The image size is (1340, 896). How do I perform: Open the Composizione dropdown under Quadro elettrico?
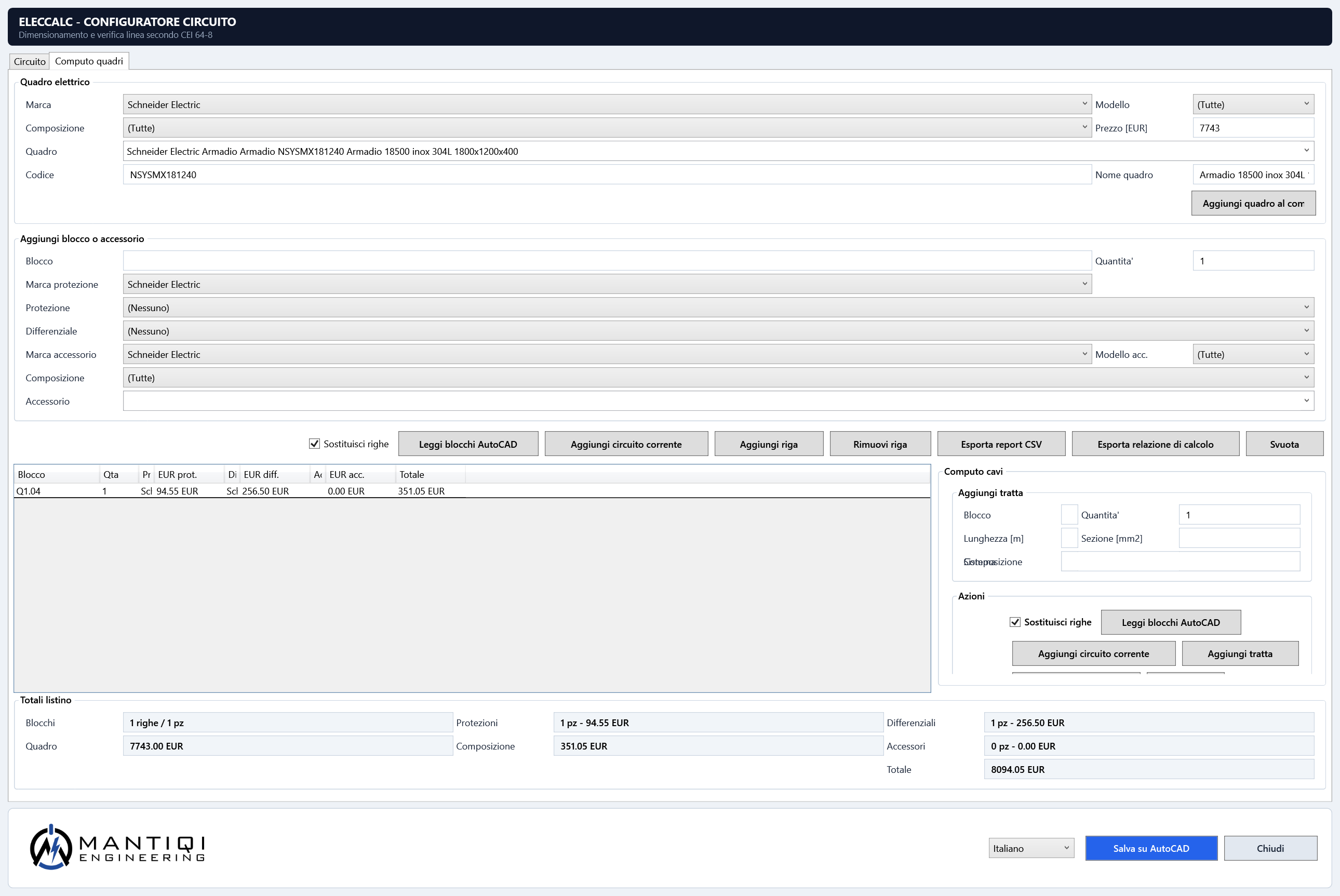(x=607, y=128)
